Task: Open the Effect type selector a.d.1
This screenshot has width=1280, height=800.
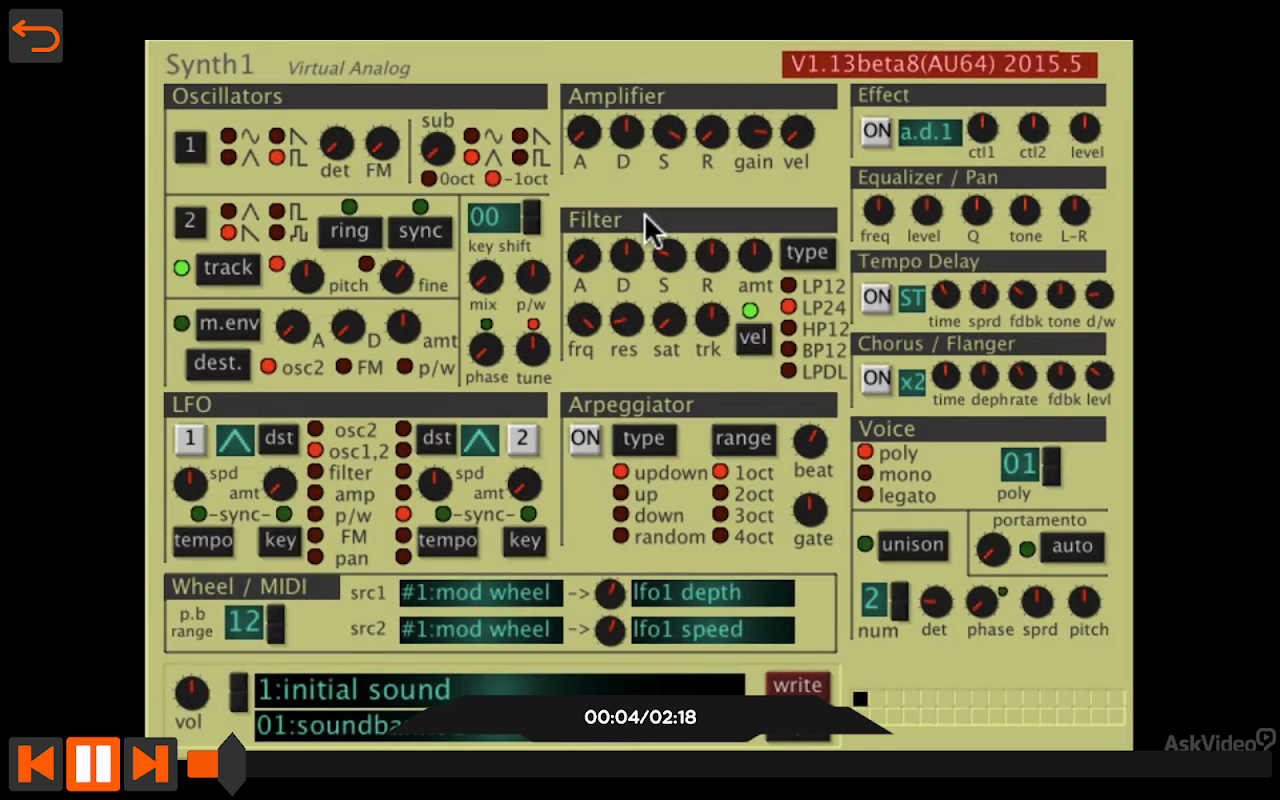Action: pos(930,132)
